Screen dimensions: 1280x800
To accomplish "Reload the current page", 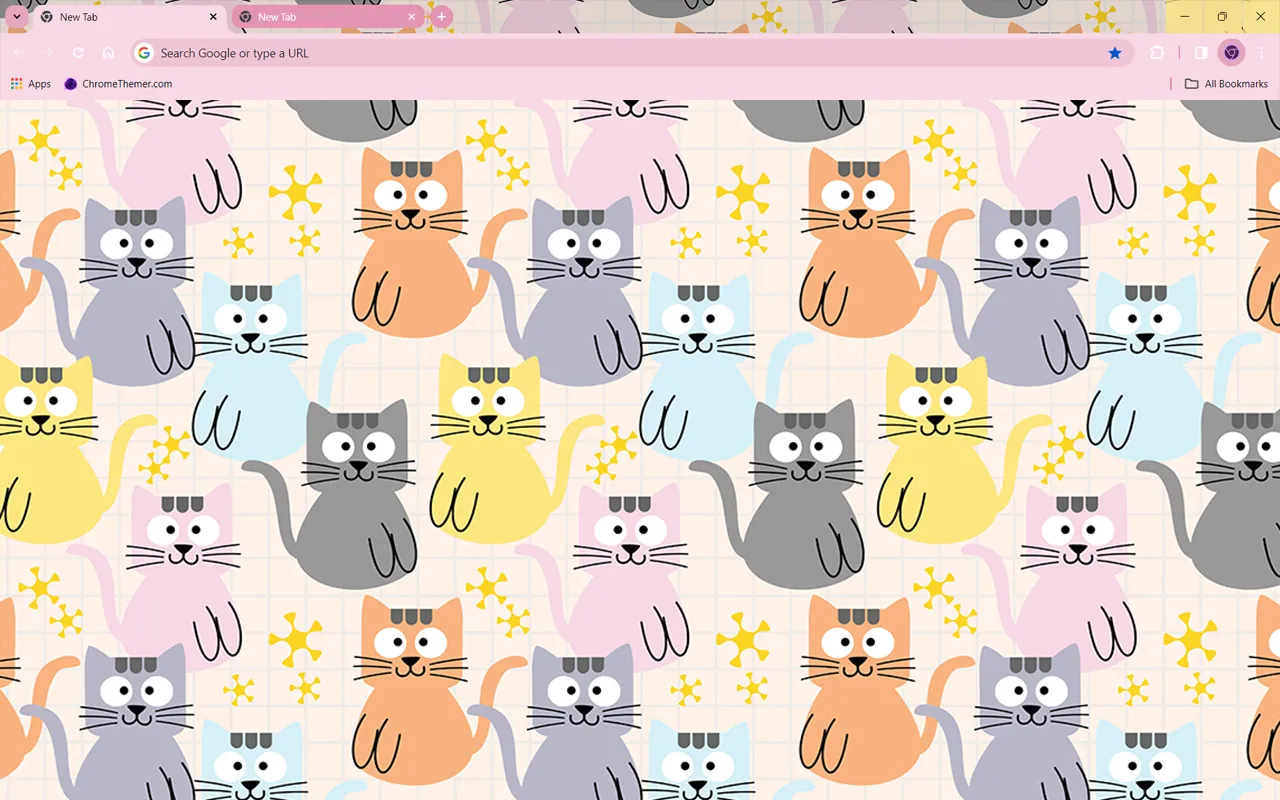I will 78,53.
